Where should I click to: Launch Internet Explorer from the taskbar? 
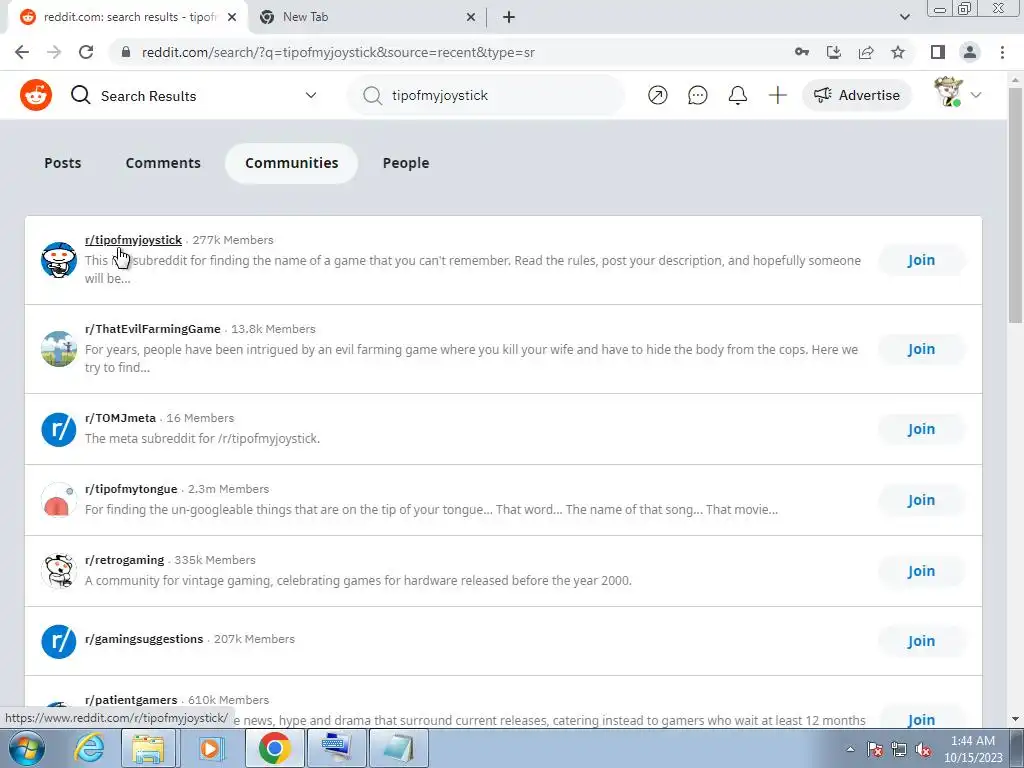tap(89, 748)
